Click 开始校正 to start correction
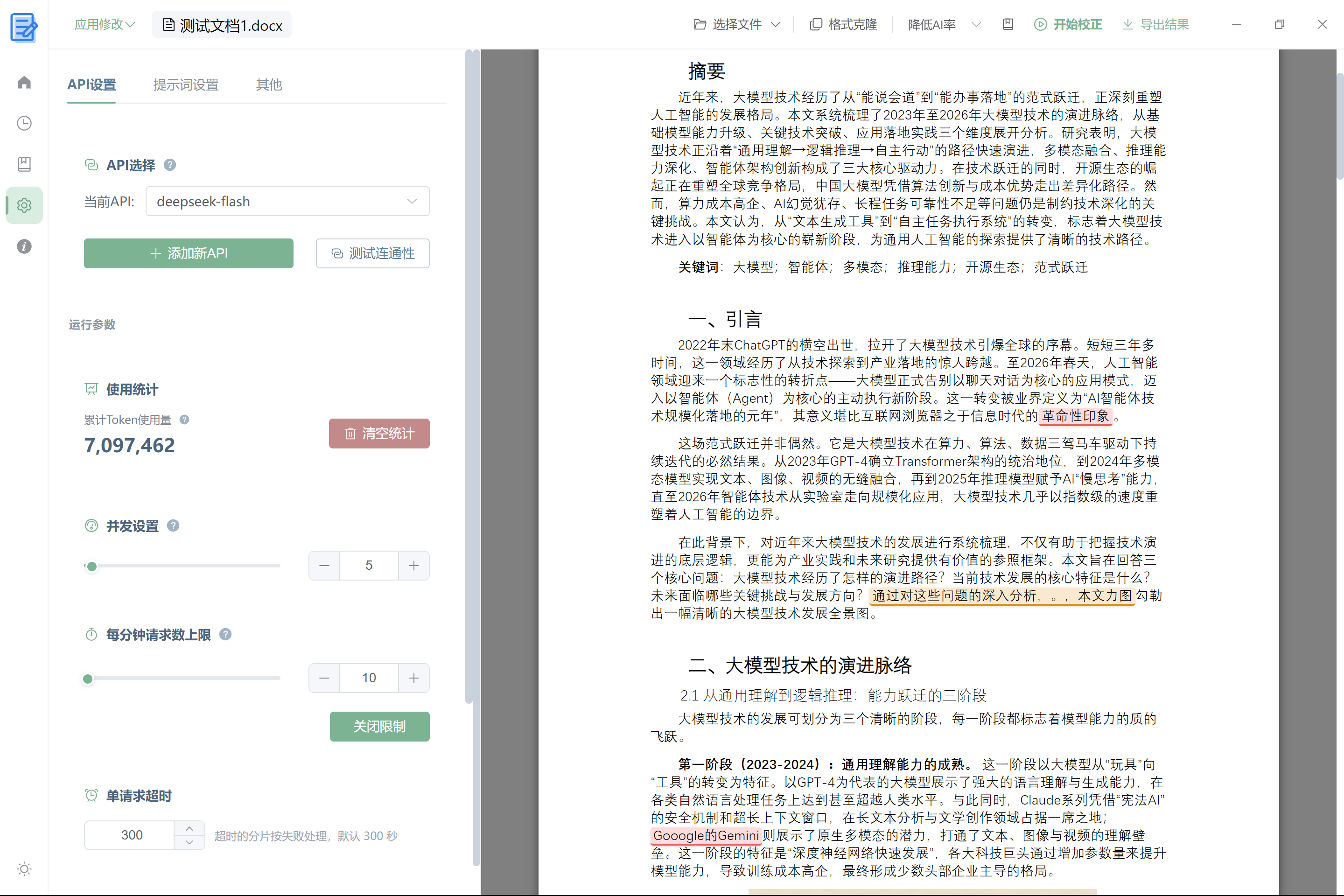Viewport: 1344px width, 896px height. [1068, 25]
